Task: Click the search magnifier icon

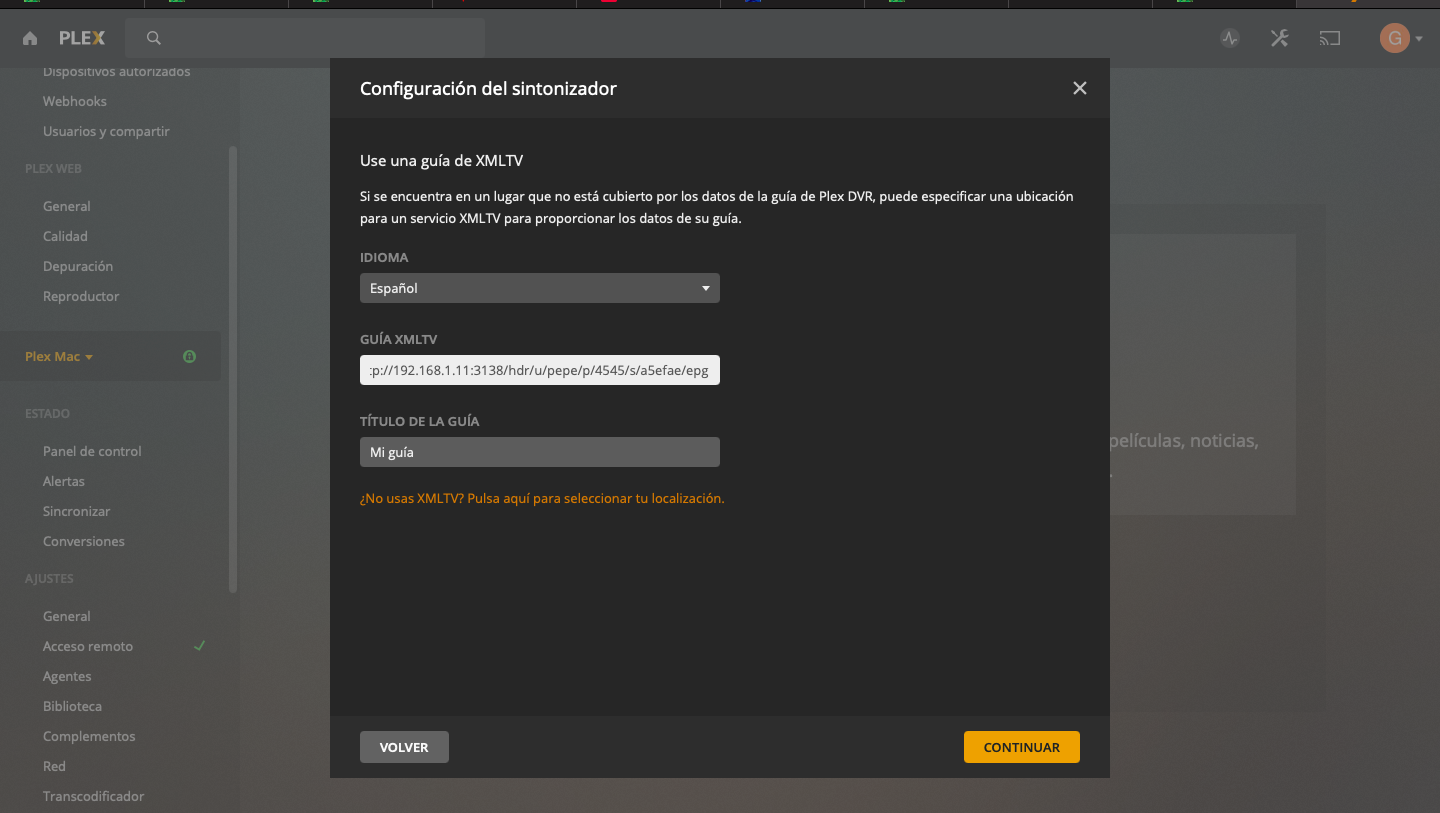Action: click(x=154, y=39)
